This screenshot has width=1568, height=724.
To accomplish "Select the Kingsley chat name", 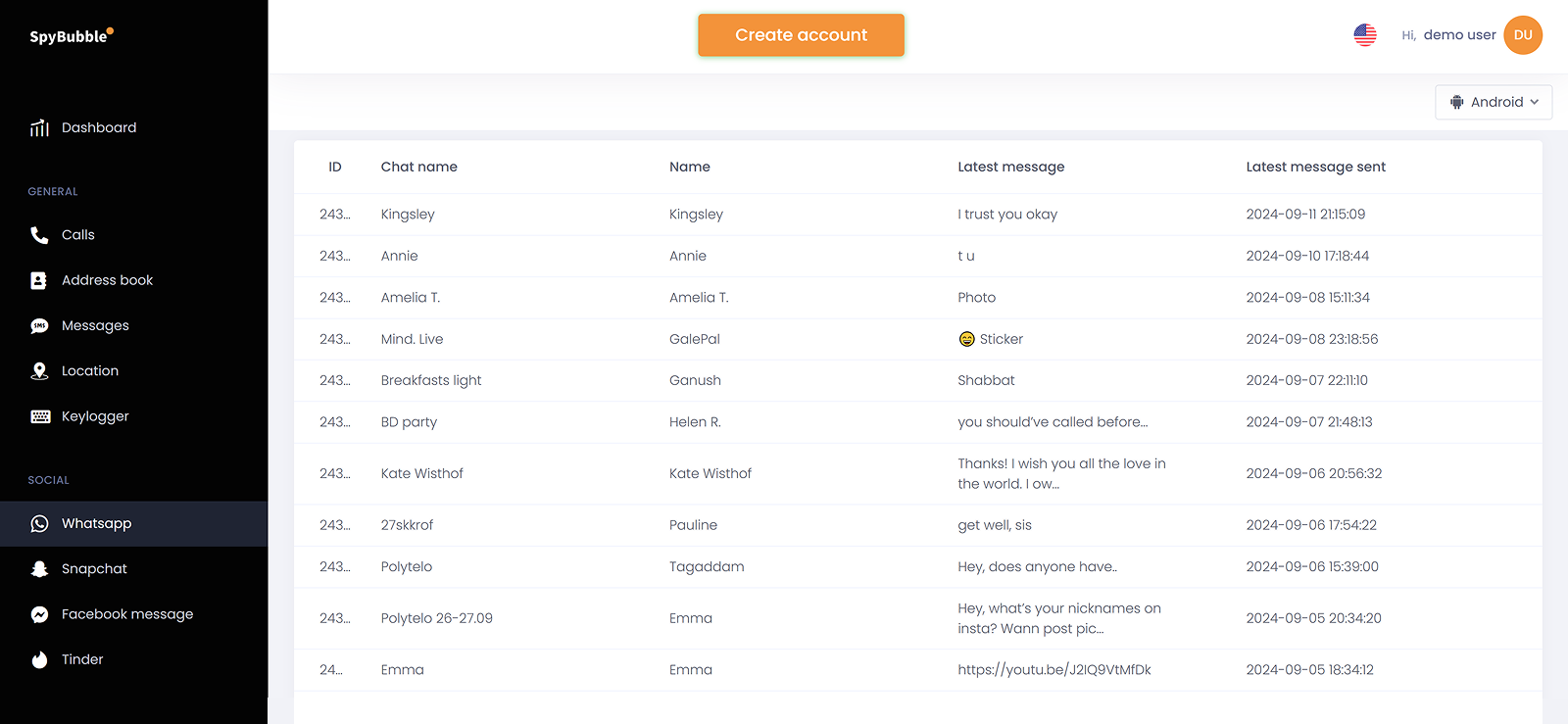I will coord(408,215).
